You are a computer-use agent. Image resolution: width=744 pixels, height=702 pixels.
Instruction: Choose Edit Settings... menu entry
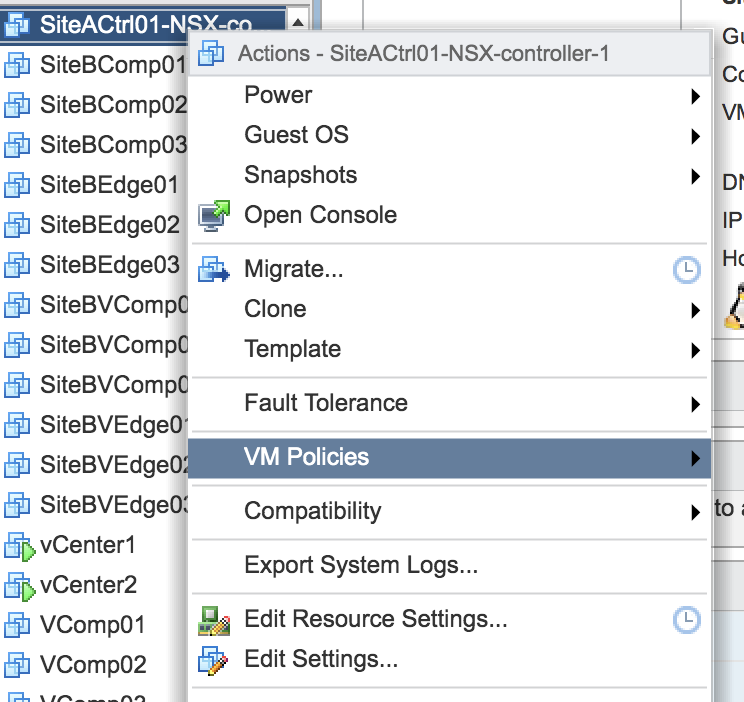pos(449,659)
